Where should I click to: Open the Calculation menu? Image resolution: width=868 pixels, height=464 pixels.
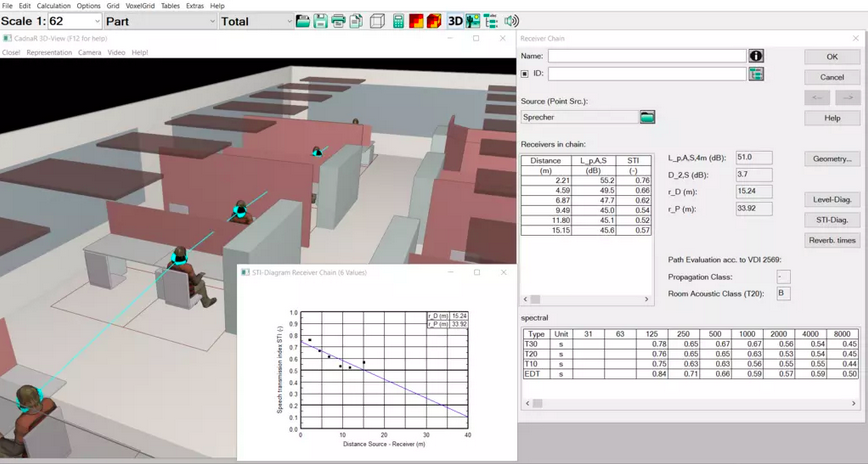point(47,6)
